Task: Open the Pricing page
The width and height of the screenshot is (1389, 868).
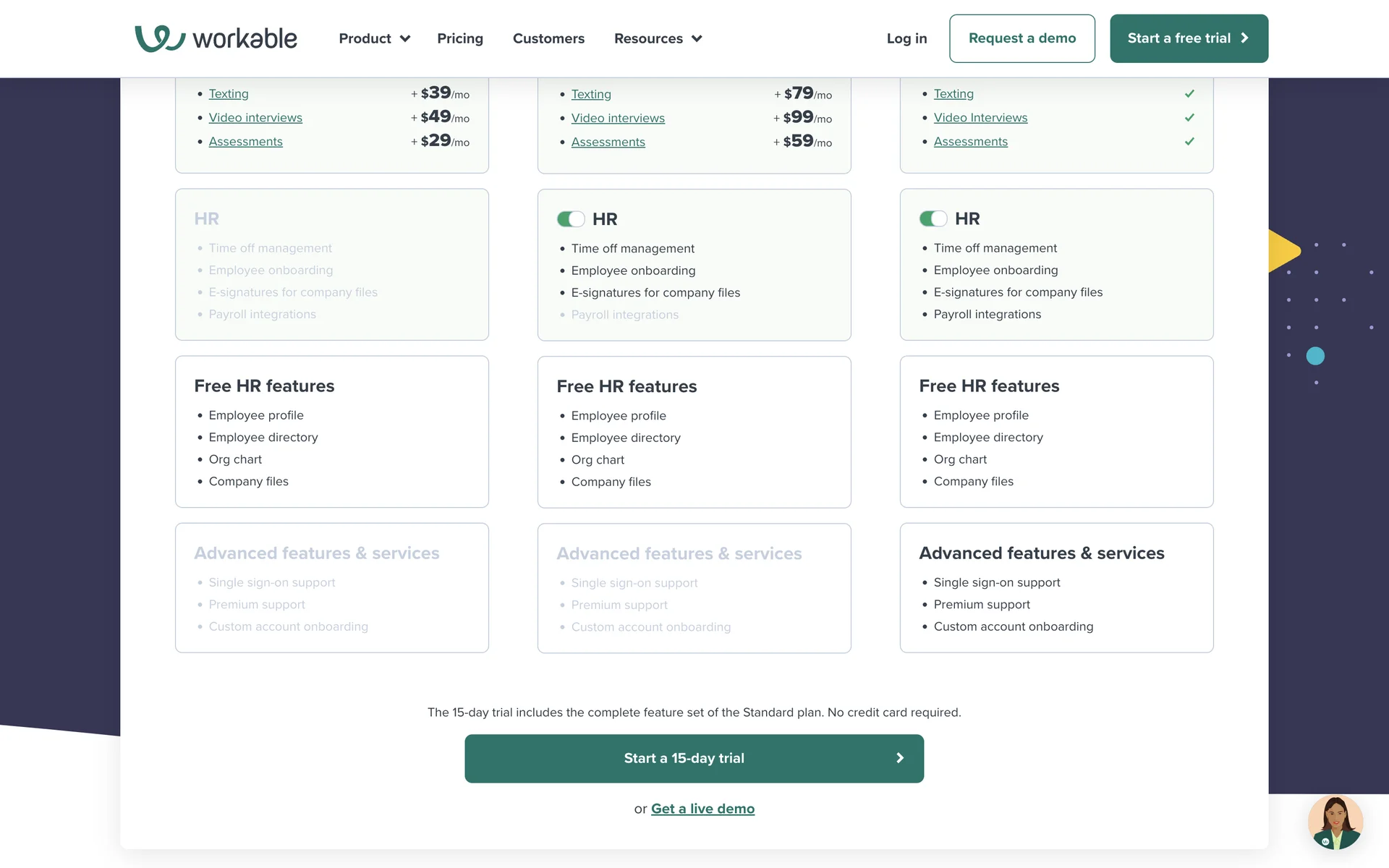Action: 460,38
